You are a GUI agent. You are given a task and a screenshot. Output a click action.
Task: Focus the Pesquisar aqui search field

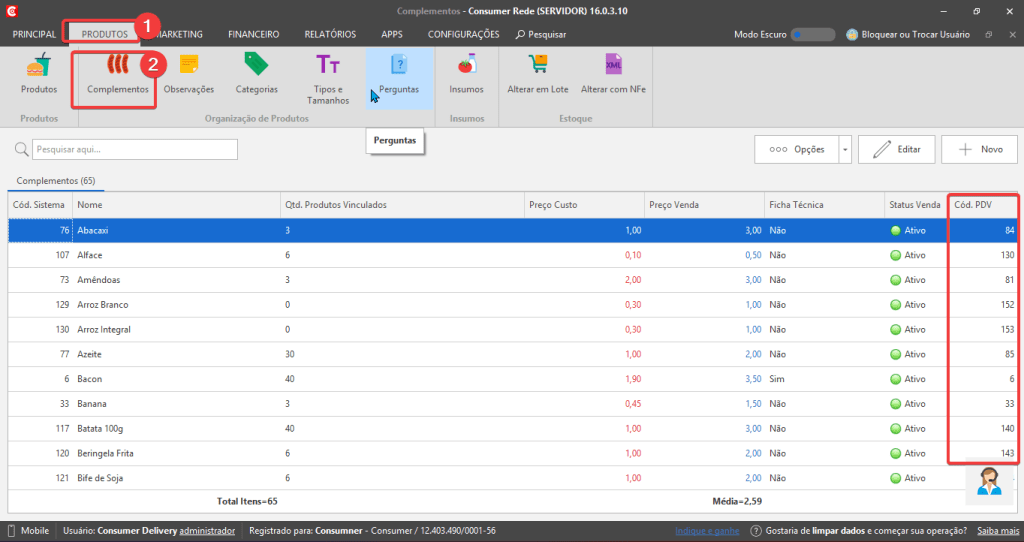click(x=135, y=150)
